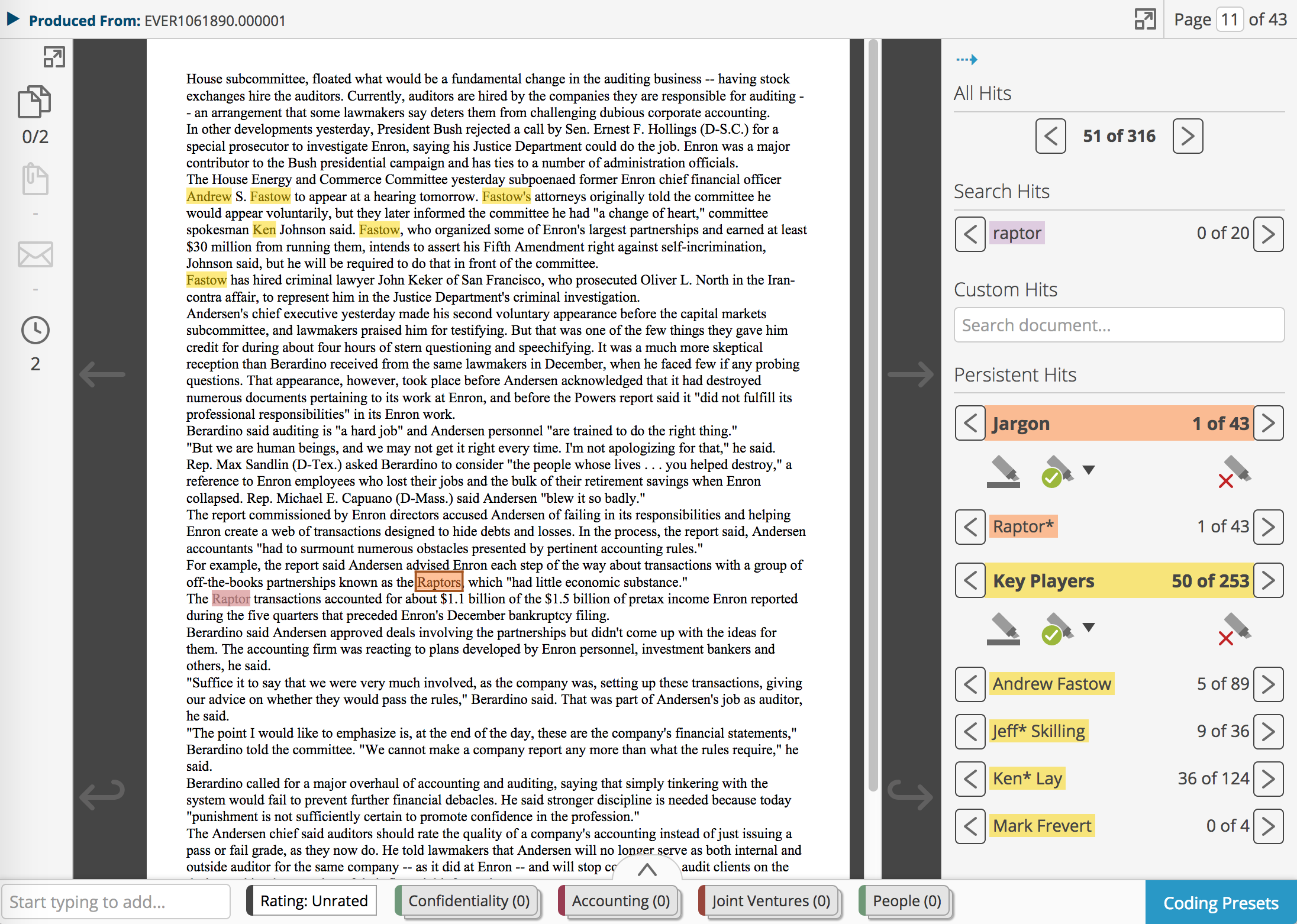This screenshot has width=1297, height=924.
Task: Open the document history clock icon
Action: (x=35, y=330)
